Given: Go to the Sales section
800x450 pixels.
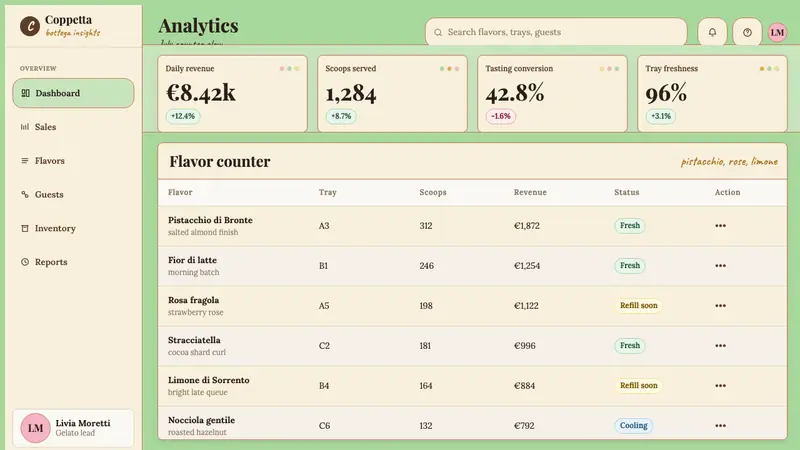Looking at the screenshot, I should (73, 127).
